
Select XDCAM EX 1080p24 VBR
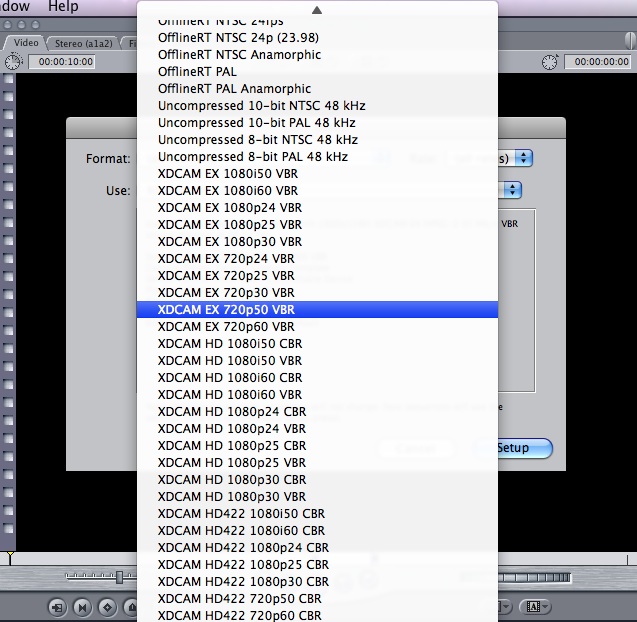click(x=317, y=208)
